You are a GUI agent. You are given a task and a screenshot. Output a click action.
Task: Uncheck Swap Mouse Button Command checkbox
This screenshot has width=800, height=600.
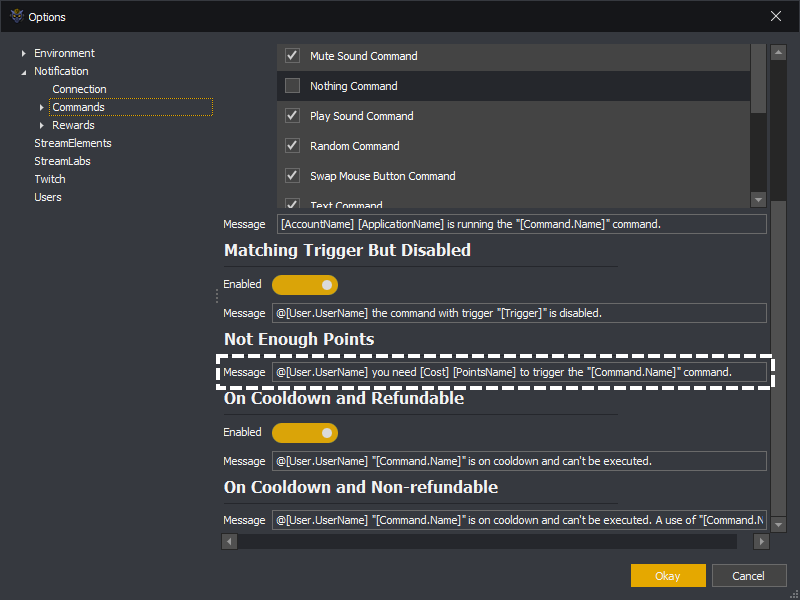click(292, 176)
